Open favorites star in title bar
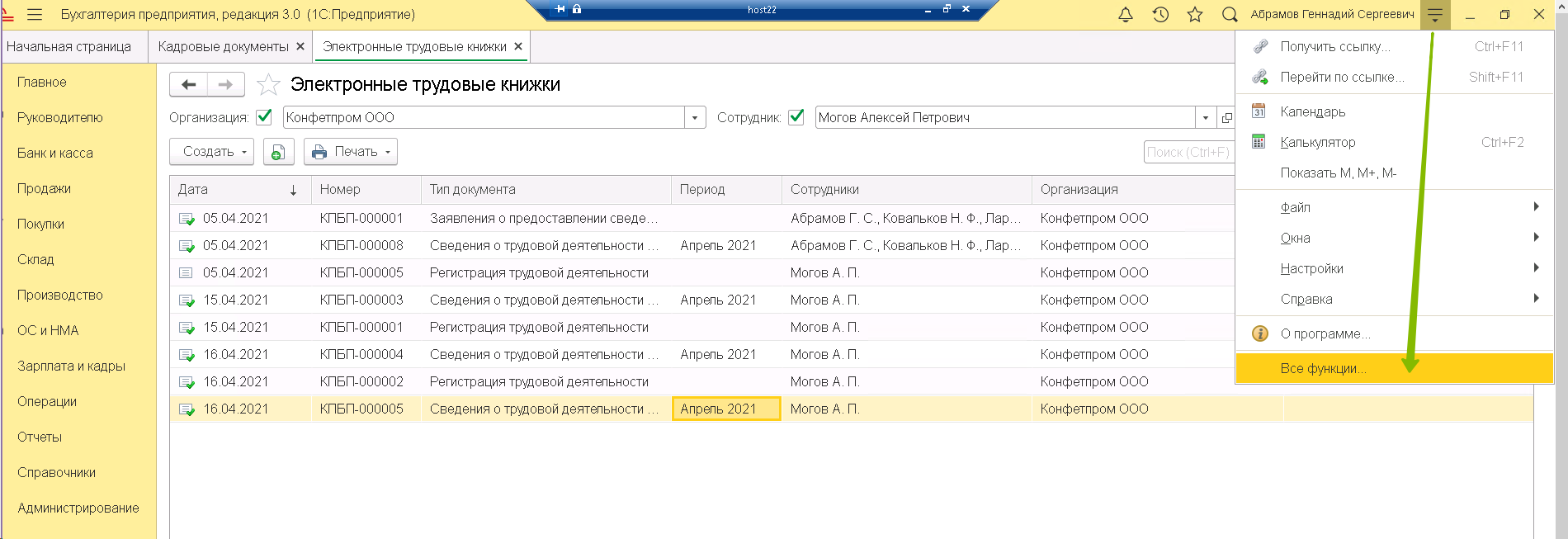Viewport: 1568px width, 539px height. coord(1195,15)
